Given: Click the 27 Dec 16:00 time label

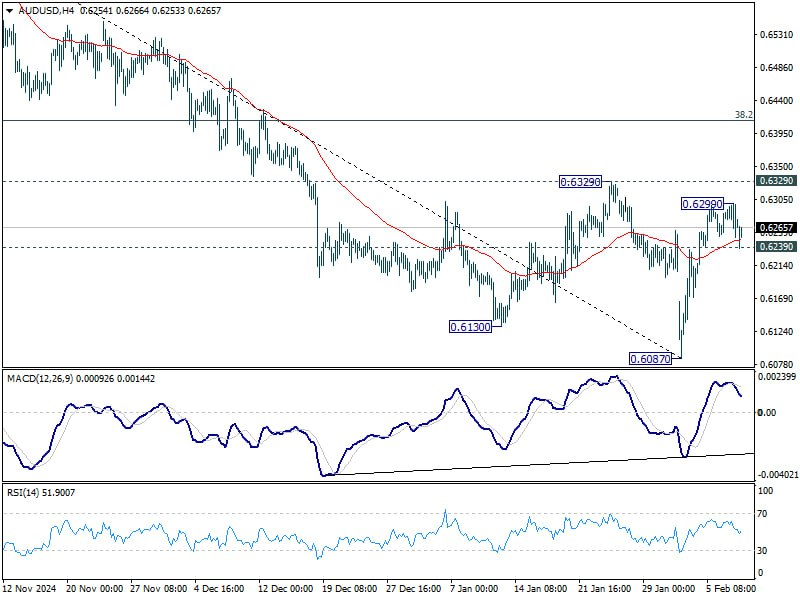Looking at the screenshot, I should [413, 589].
